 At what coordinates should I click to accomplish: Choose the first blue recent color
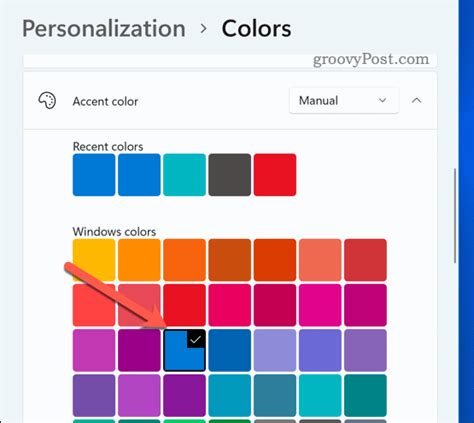coord(94,175)
